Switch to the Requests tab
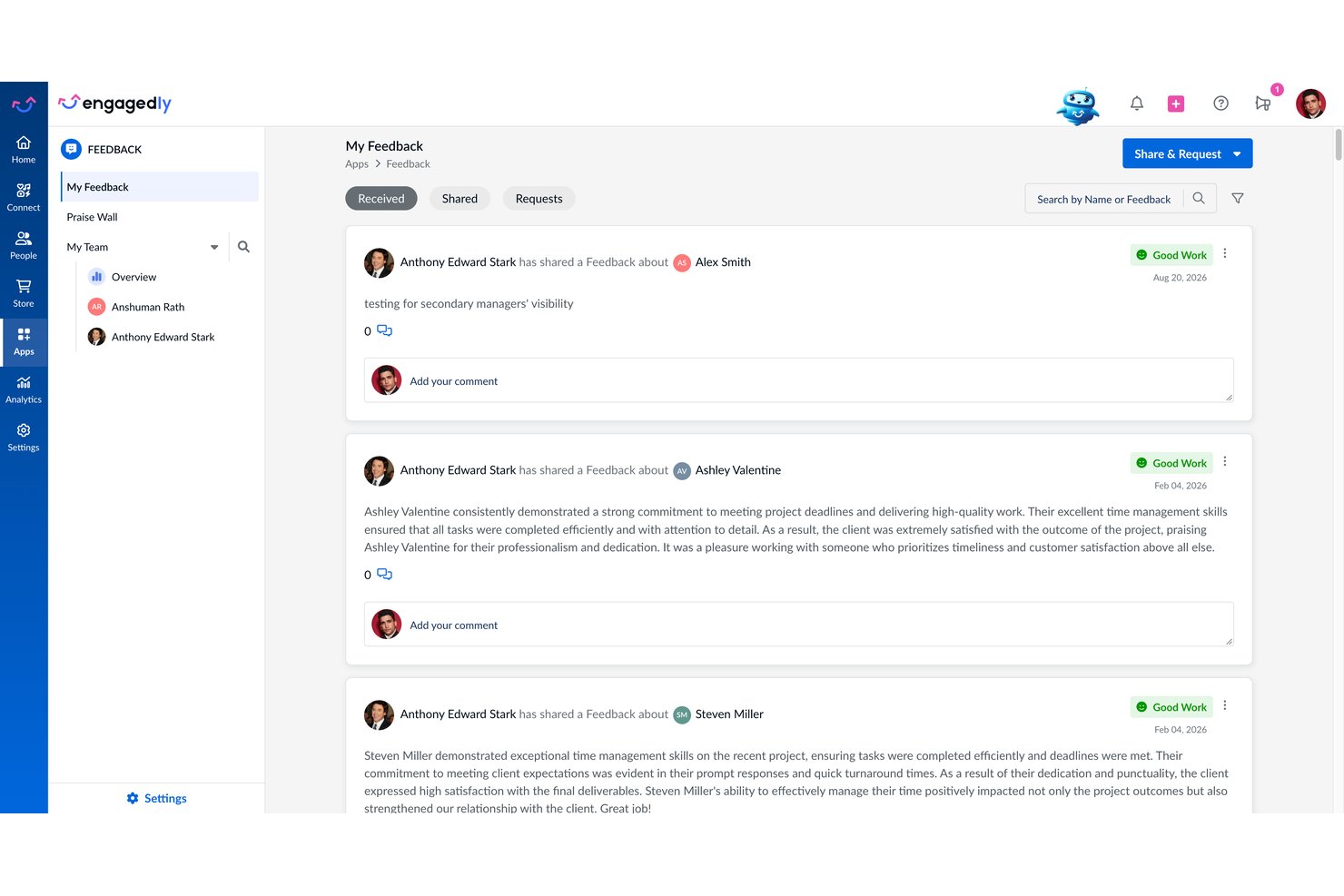The width and height of the screenshot is (1344, 896). coord(539,199)
